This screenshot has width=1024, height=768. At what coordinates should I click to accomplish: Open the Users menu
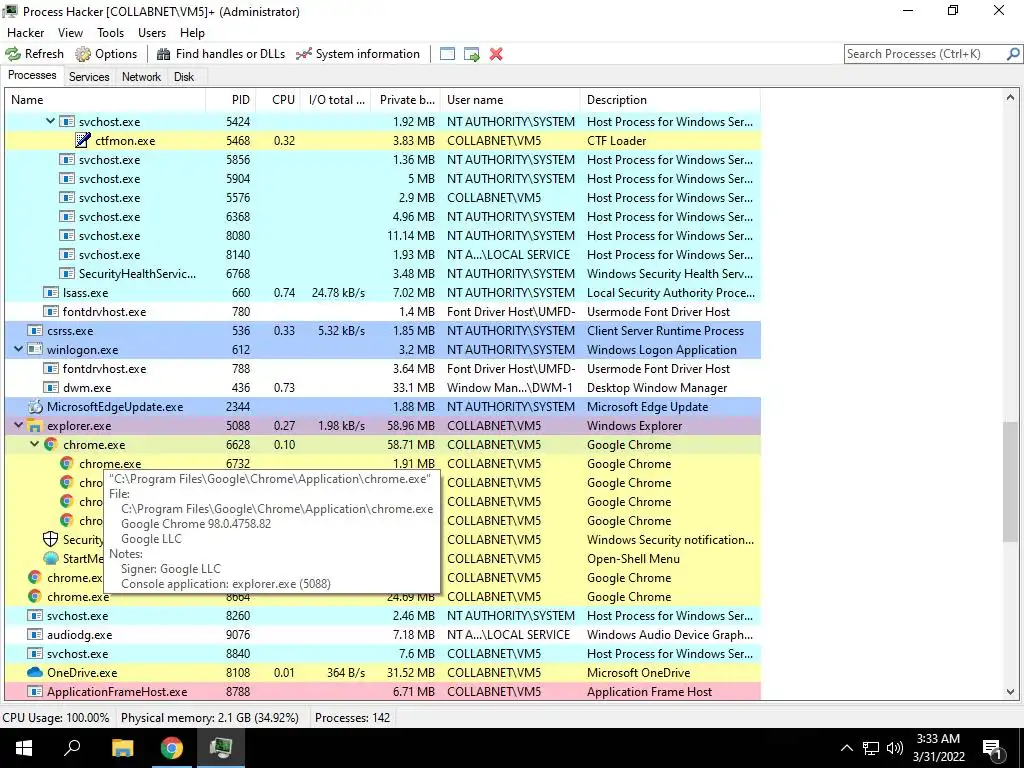[152, 33]
